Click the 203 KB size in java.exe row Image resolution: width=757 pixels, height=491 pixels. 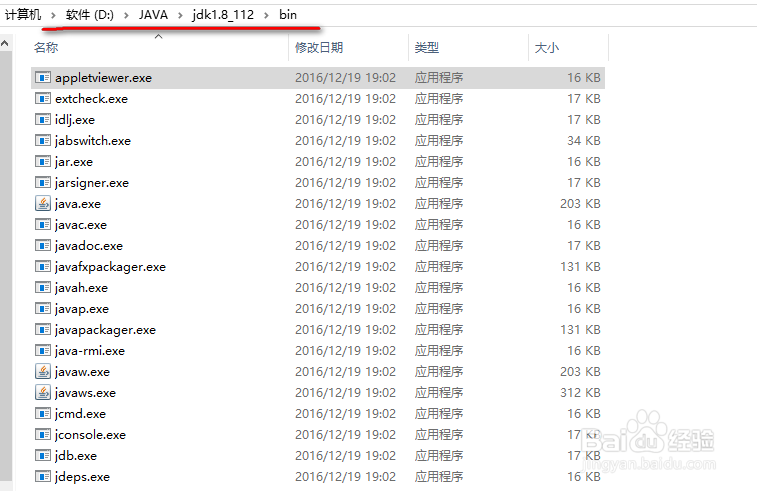click(x=580, y=203)
